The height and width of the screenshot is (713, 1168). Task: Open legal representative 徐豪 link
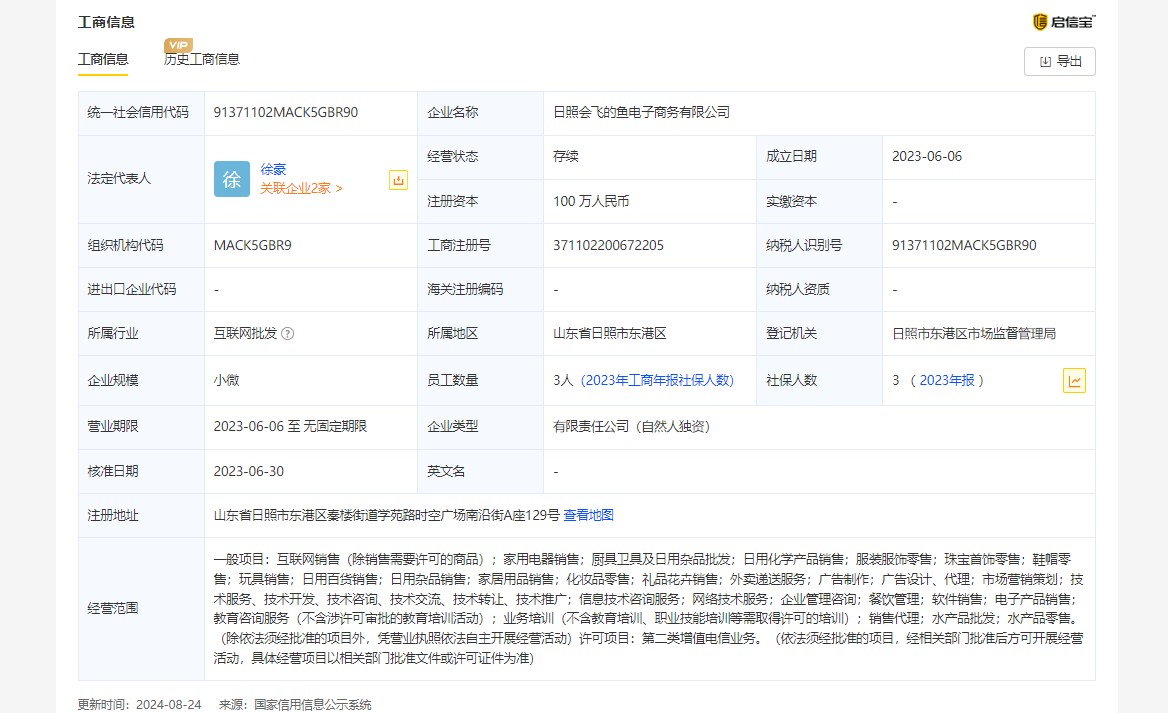(x=273, y=169)
